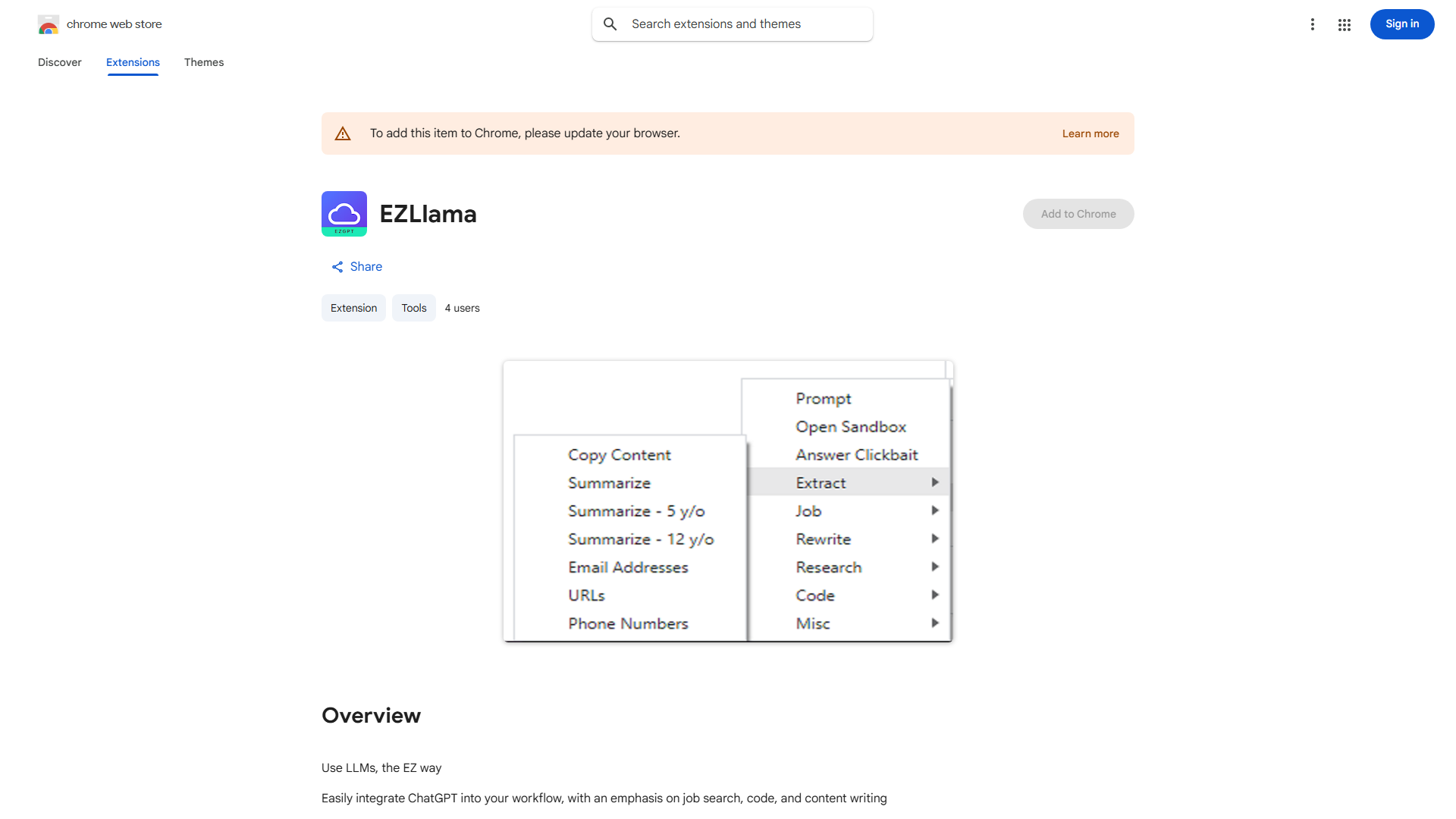The height and width of the screenshot is (819, 1456).
Task: Click the EZLlama extension logo
Action: coord(344,213)
